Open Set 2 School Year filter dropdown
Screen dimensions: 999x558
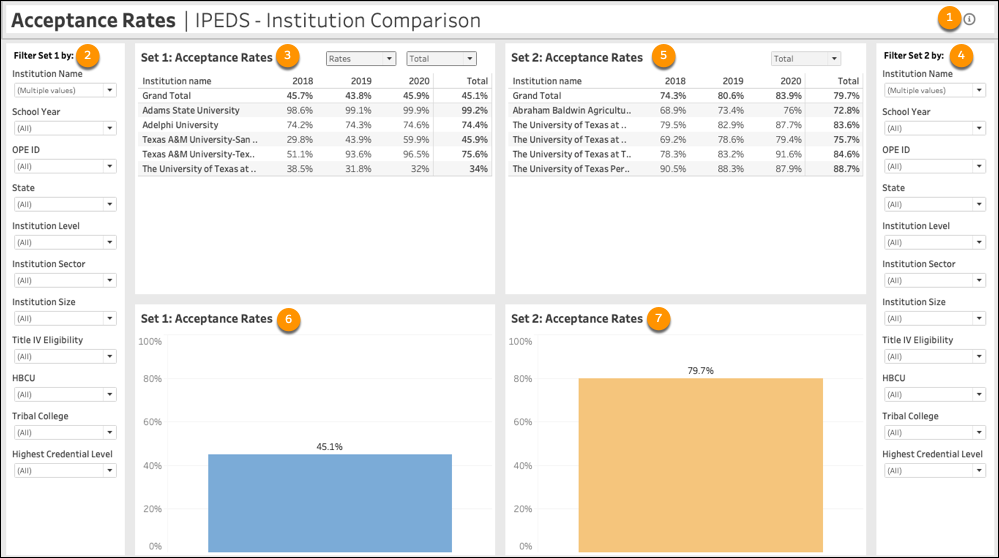point(935,128)
